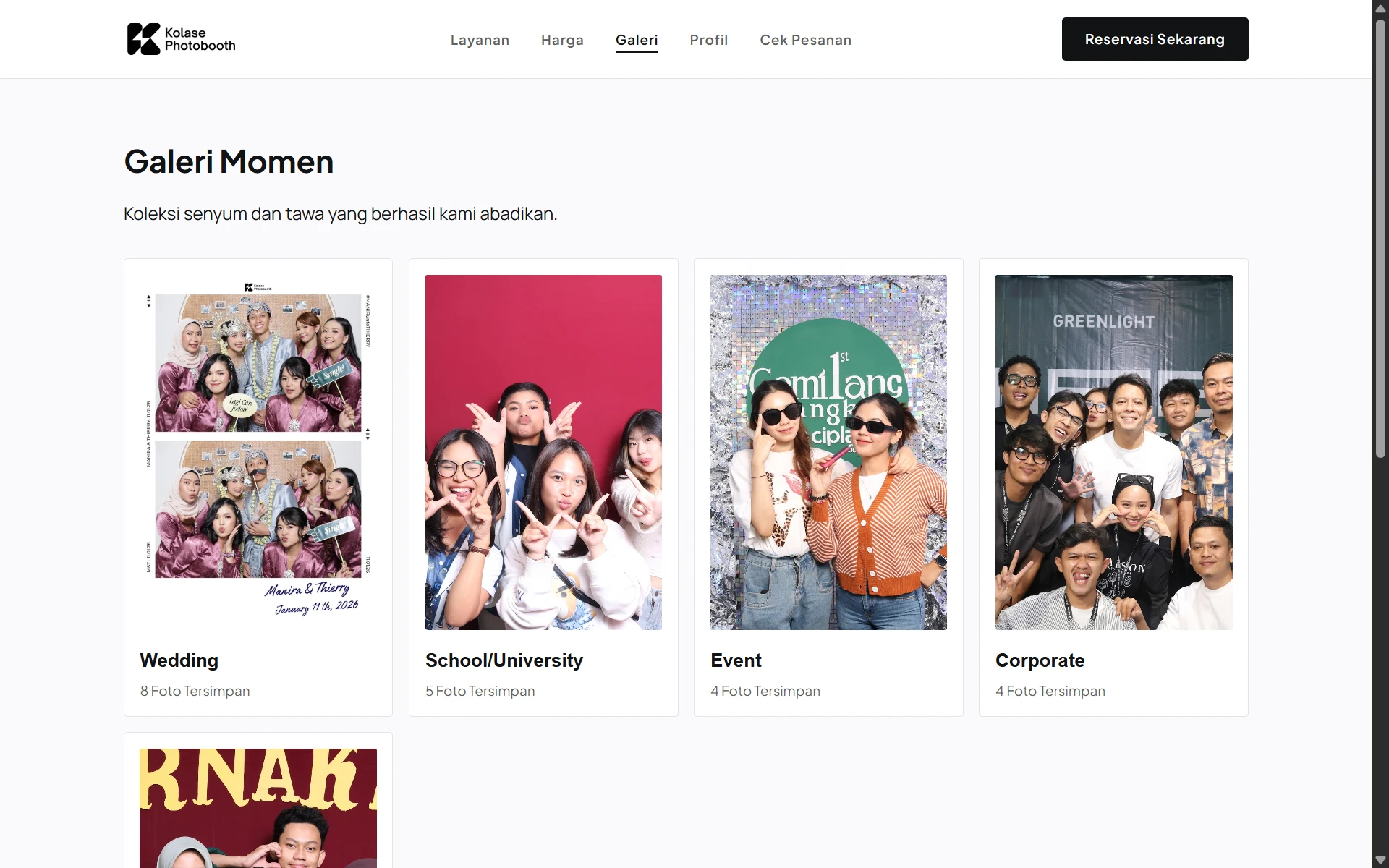Click the Kolase Photobooth logo
The width and height of the screenshot is (1389, 868).
181,39
